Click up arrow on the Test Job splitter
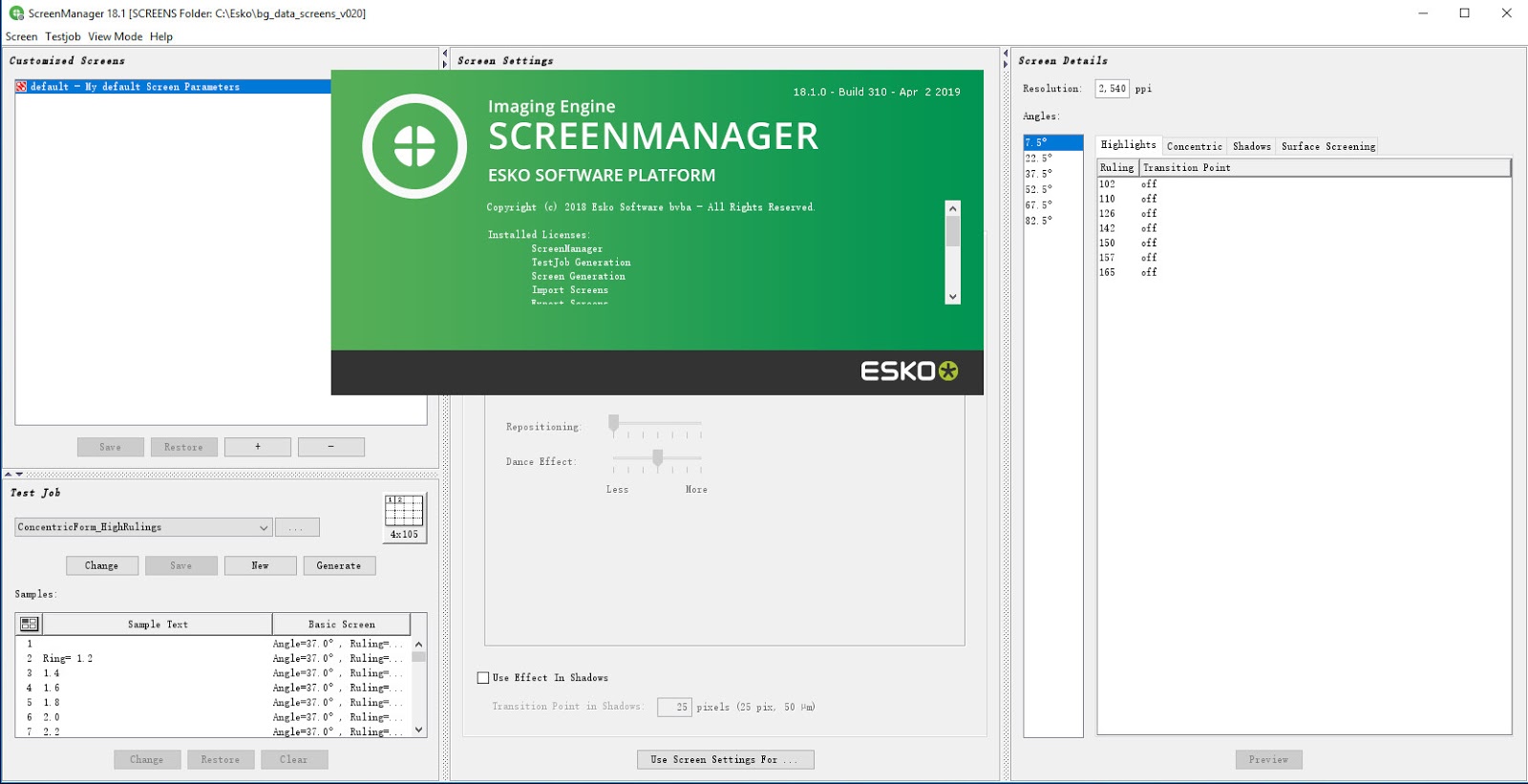 (9, 474)
